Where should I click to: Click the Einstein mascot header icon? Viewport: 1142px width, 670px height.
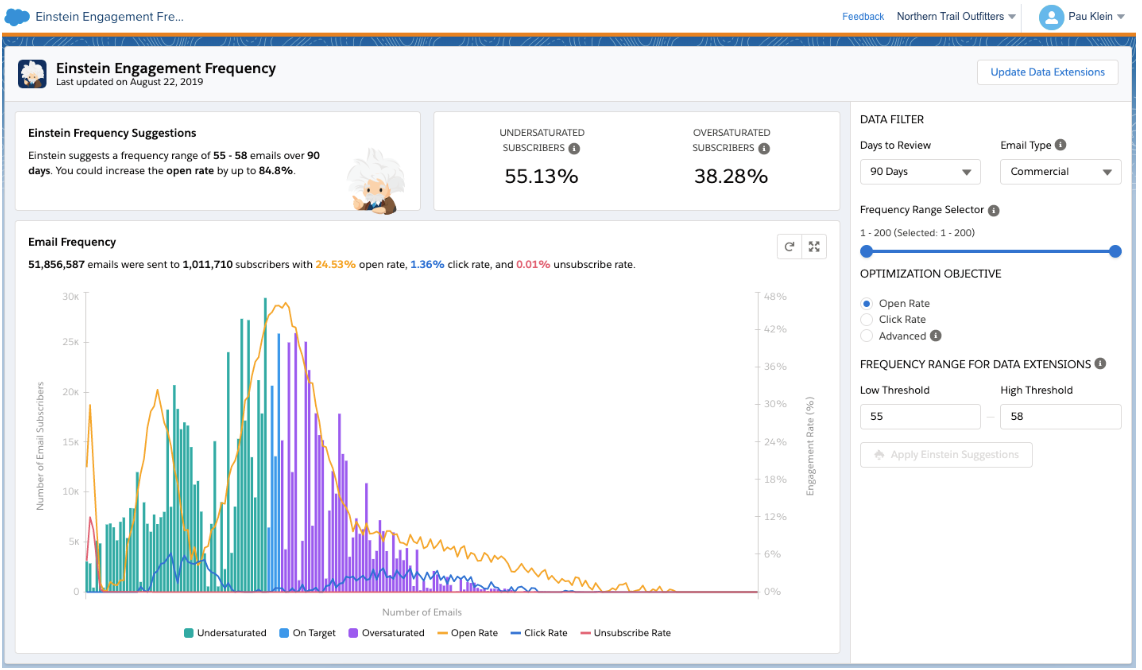33,74
